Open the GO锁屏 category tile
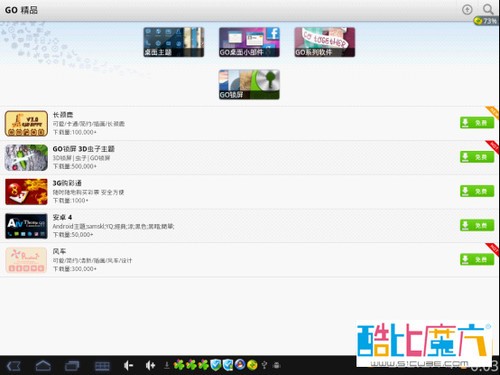The width and height of the screenshot is (500, 375). click(249, 84)
